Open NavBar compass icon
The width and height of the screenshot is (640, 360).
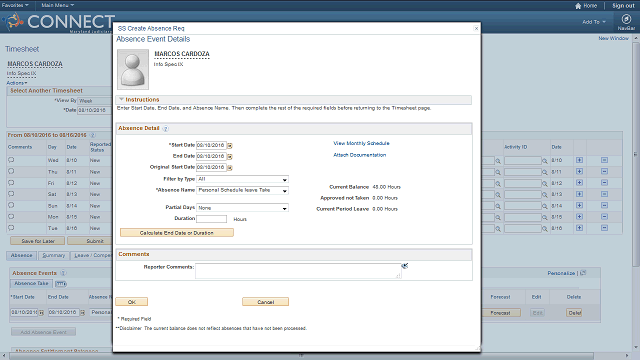pyautogui.click(x=626, y=20)
